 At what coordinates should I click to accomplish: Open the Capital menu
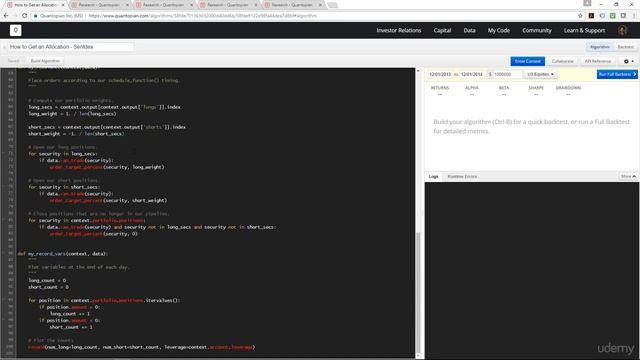(442, 30)
